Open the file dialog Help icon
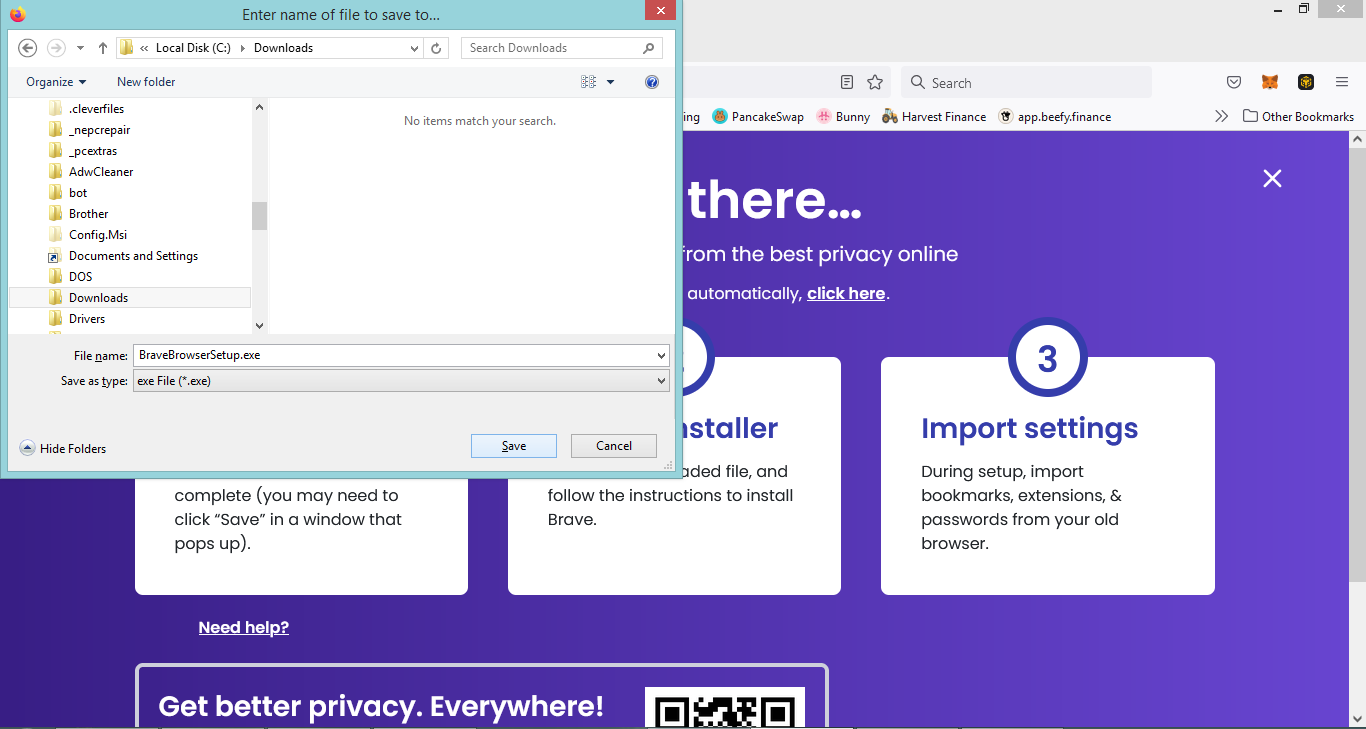1366x729 pixels. tap(652, 82)
